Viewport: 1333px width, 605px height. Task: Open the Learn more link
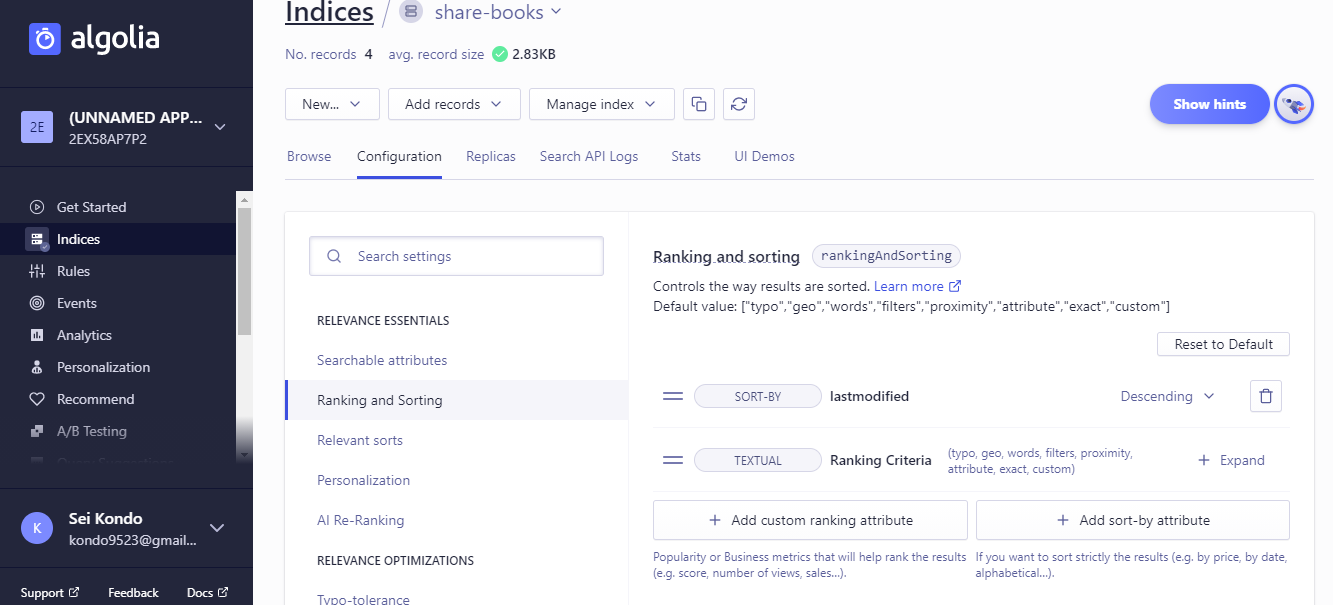[x=917, y=286]
